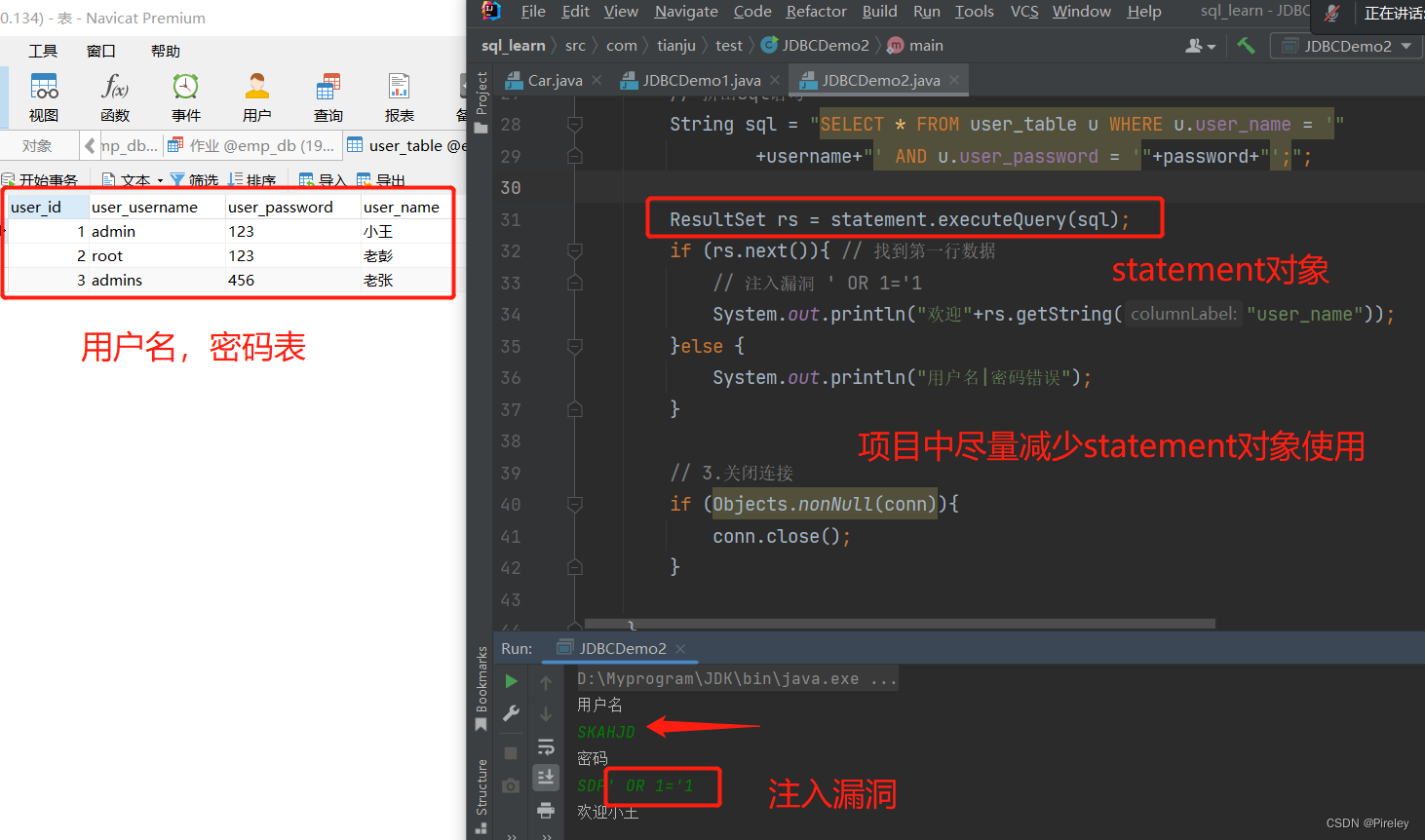Click the up arrow in Run panel
This screenshot has height=840, width=1425.
point(546,682)
